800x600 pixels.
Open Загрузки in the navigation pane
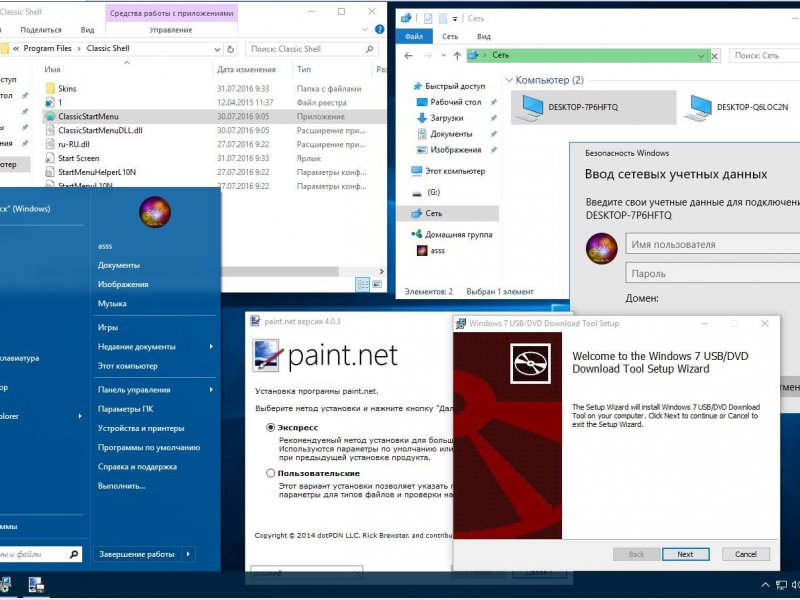446,118
